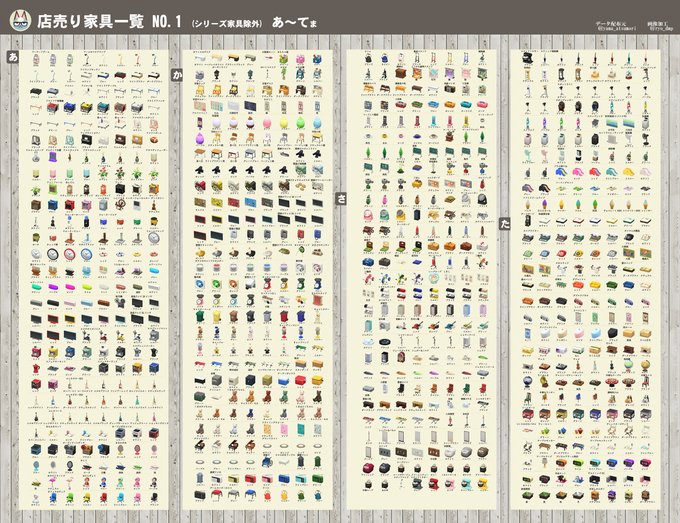Select the か section marker
This screenshot has width=680, height=523.
pos(177,75)
